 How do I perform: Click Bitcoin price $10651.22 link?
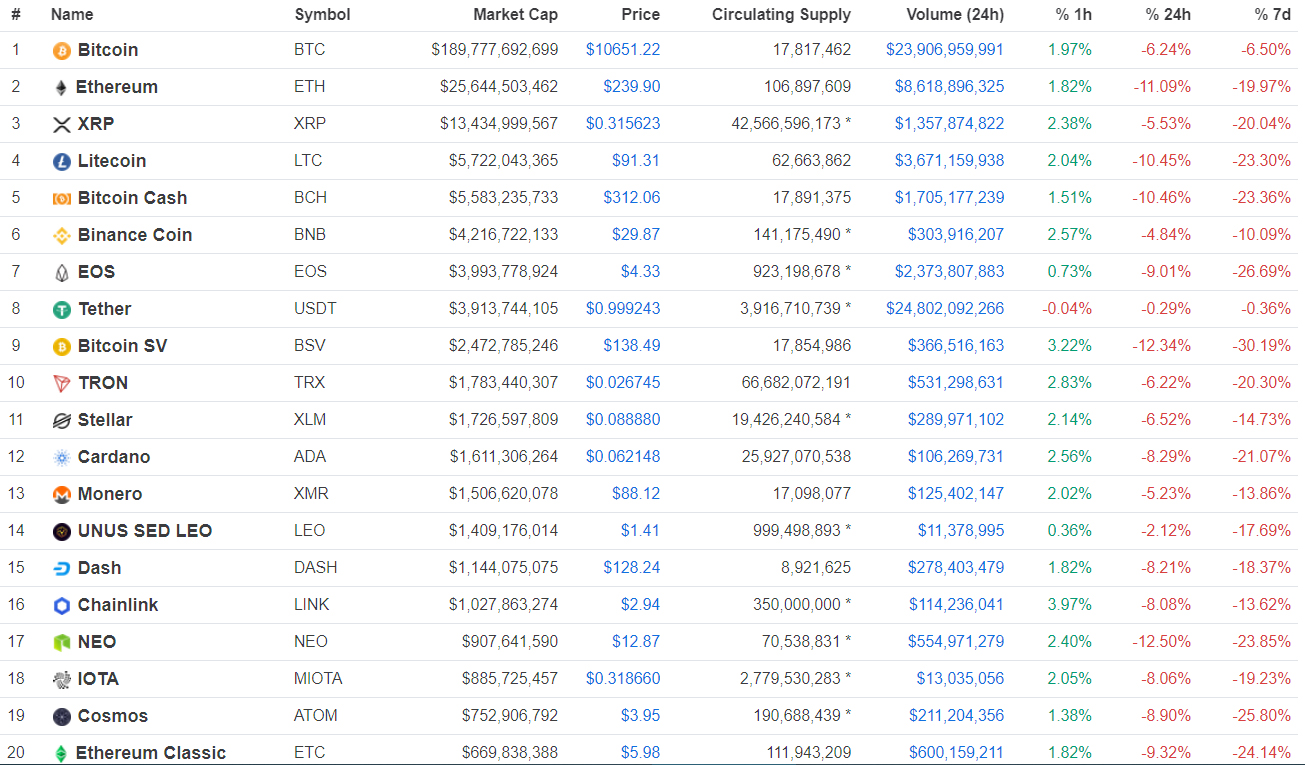623,50
